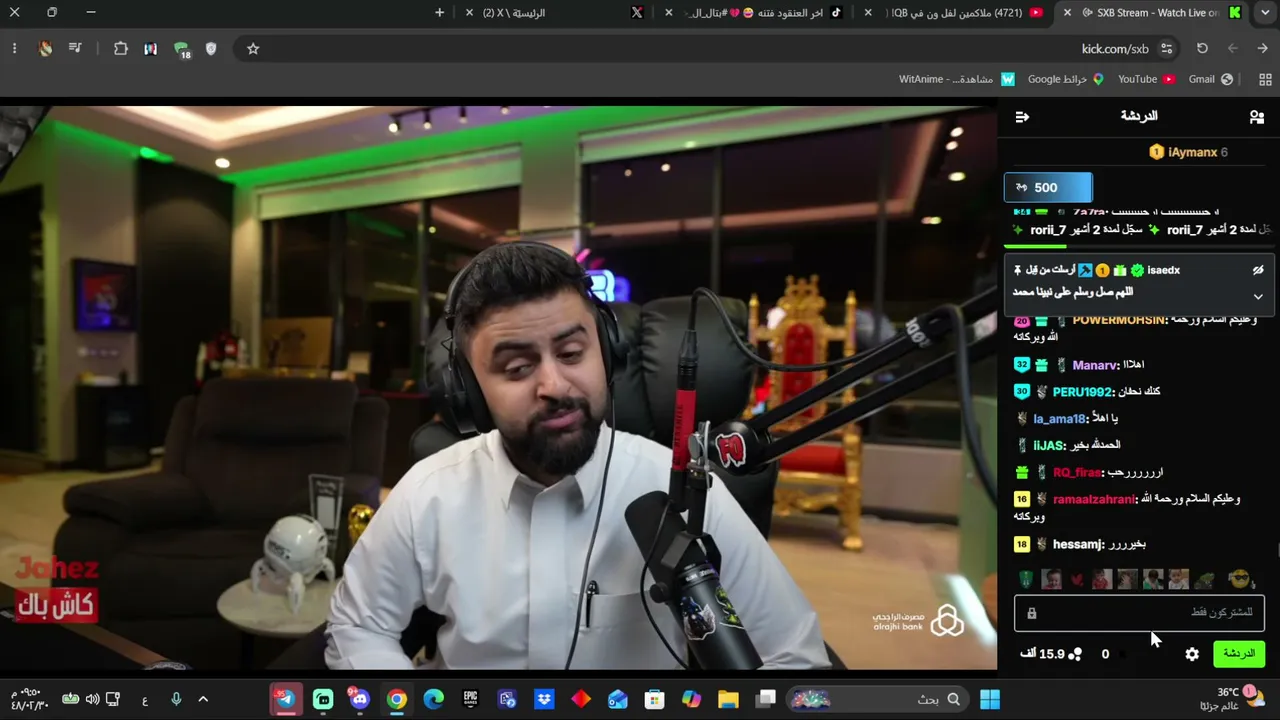
Task: Open the extension showing badge 18
Action: pyautogui.click(x=181, y=49)
